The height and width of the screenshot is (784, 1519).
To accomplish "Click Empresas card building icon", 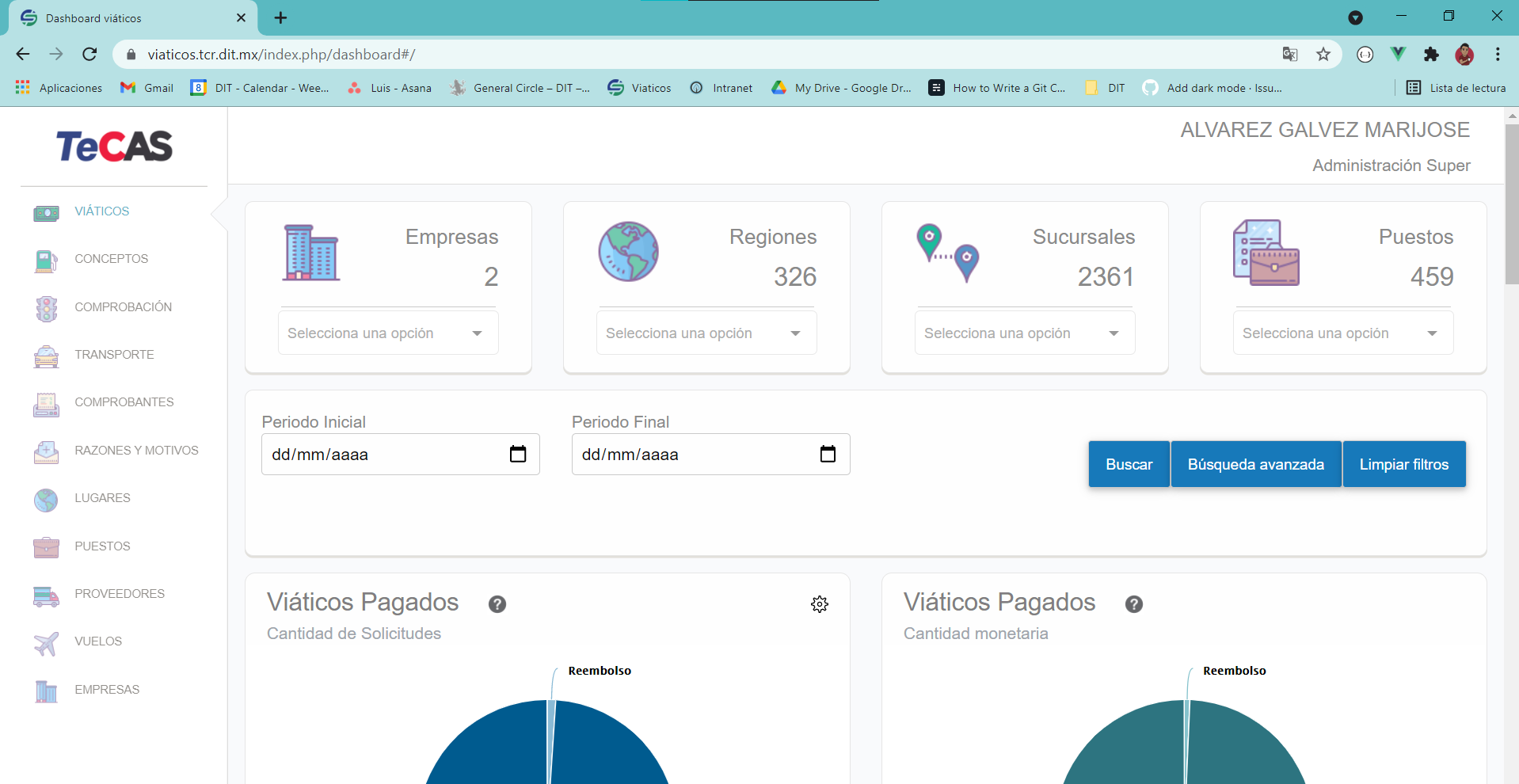I will click(x=311, y=252).
